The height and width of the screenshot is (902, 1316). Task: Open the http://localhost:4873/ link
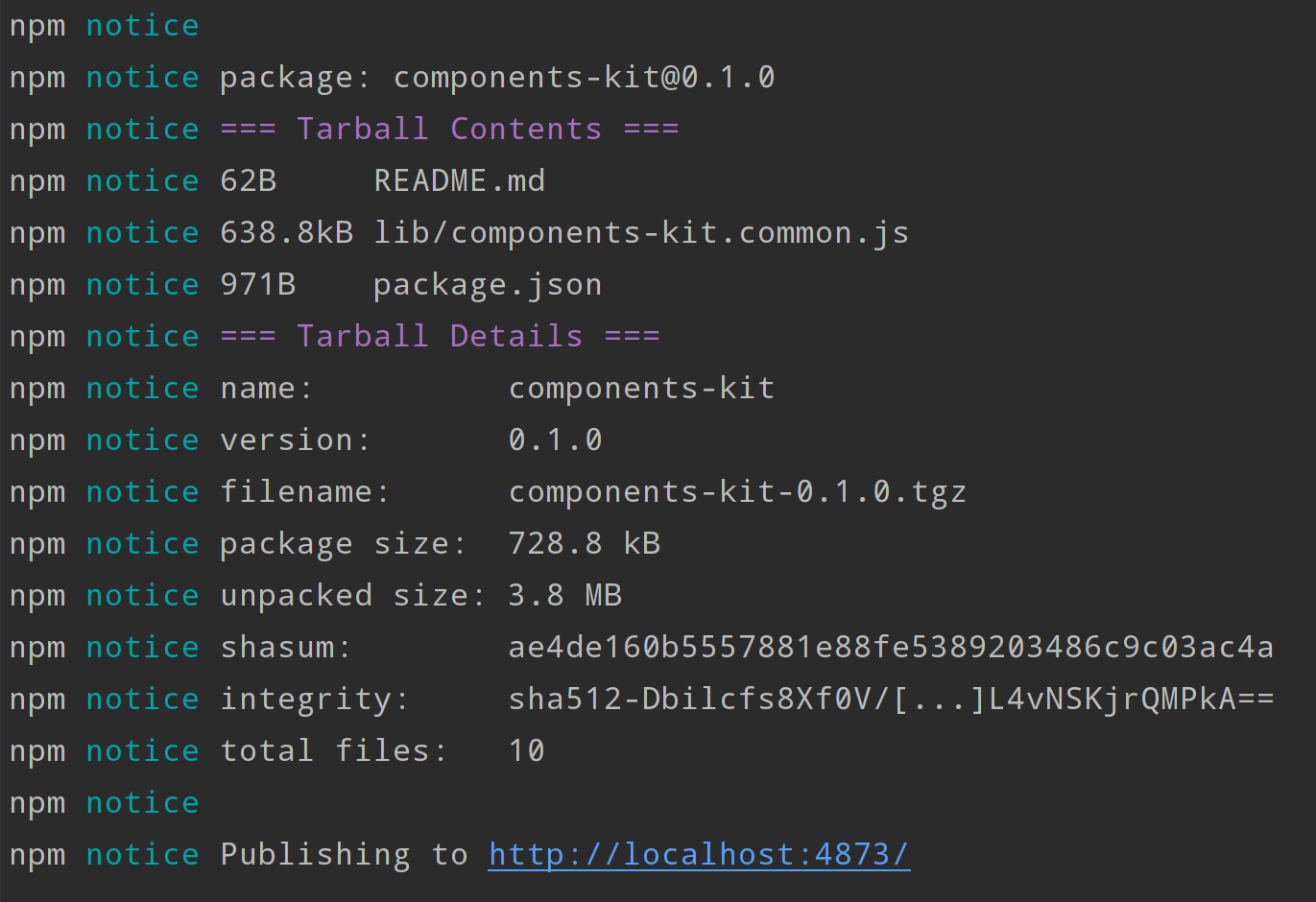(x=699, y=854)
